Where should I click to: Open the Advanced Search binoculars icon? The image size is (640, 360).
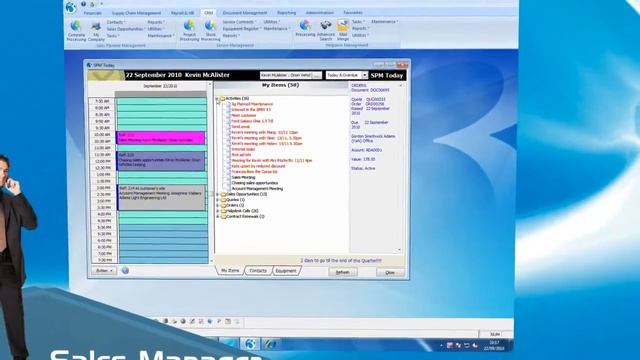coord(326,30)
